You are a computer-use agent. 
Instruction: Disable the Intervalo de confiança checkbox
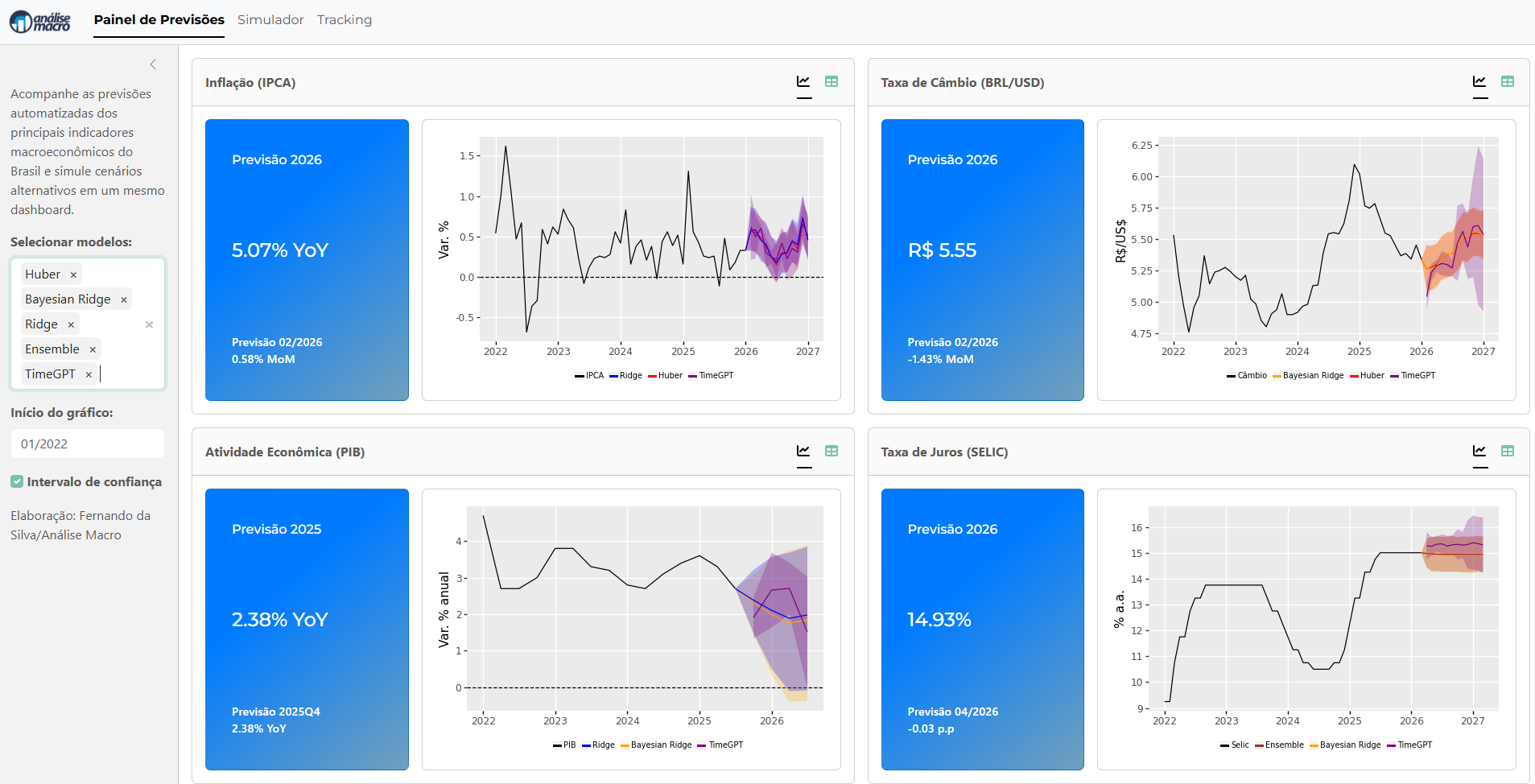[17, 481]
